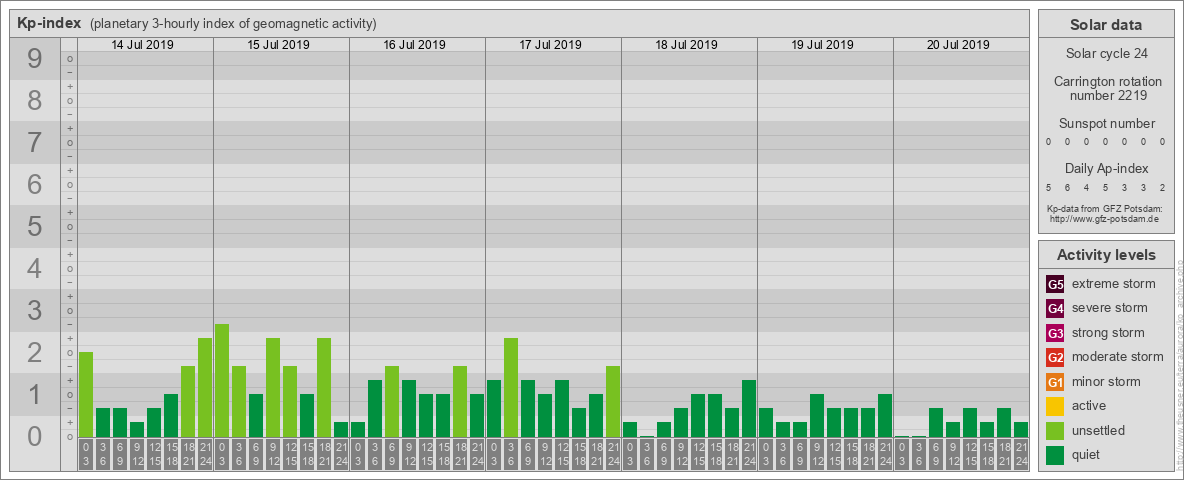Screen dimensions: 1184x480
Task: Click the 'Daily Ap-index' label
Action: click(1107, 169)
